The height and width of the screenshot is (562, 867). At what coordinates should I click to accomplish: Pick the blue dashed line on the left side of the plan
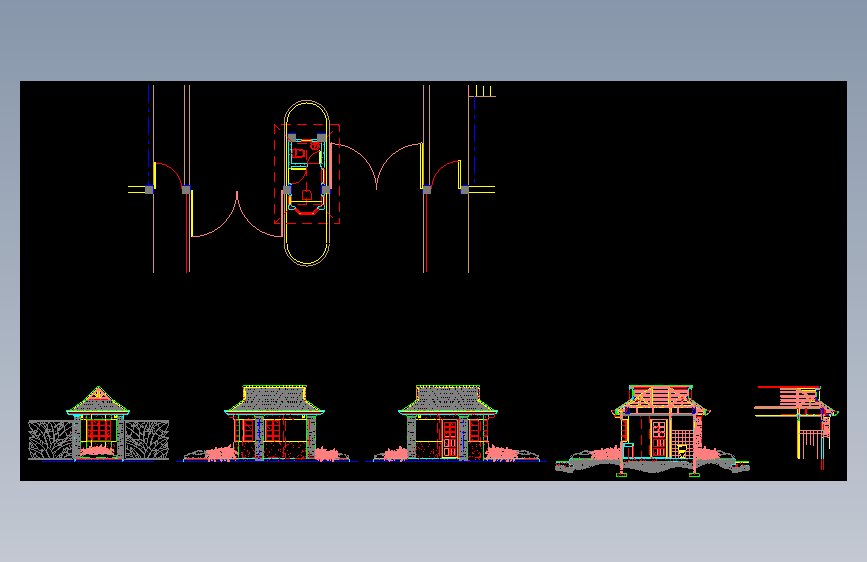pyautogui.click(x=149, y=133)
